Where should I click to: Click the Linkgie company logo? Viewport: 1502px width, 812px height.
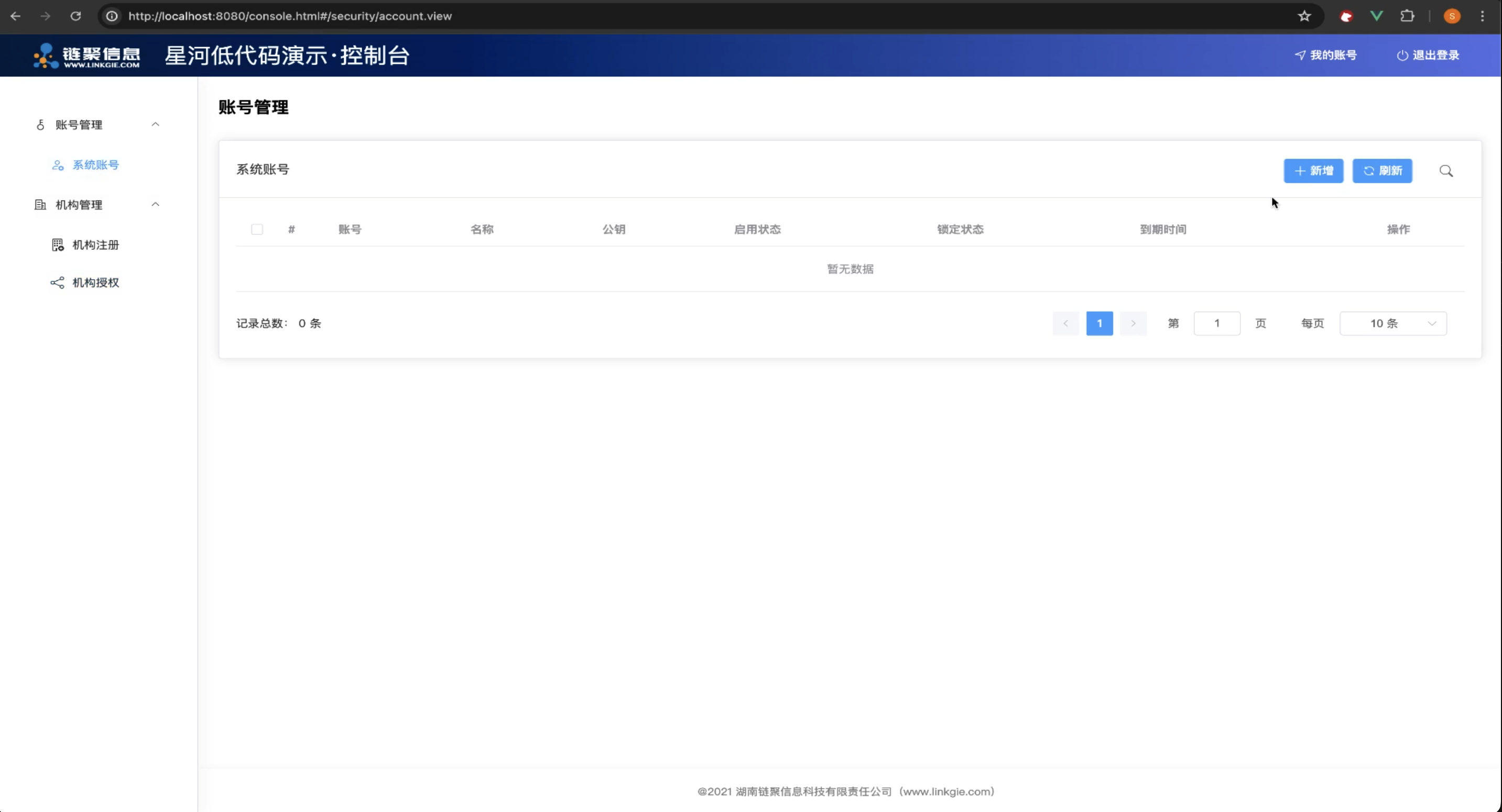(87, 56)
